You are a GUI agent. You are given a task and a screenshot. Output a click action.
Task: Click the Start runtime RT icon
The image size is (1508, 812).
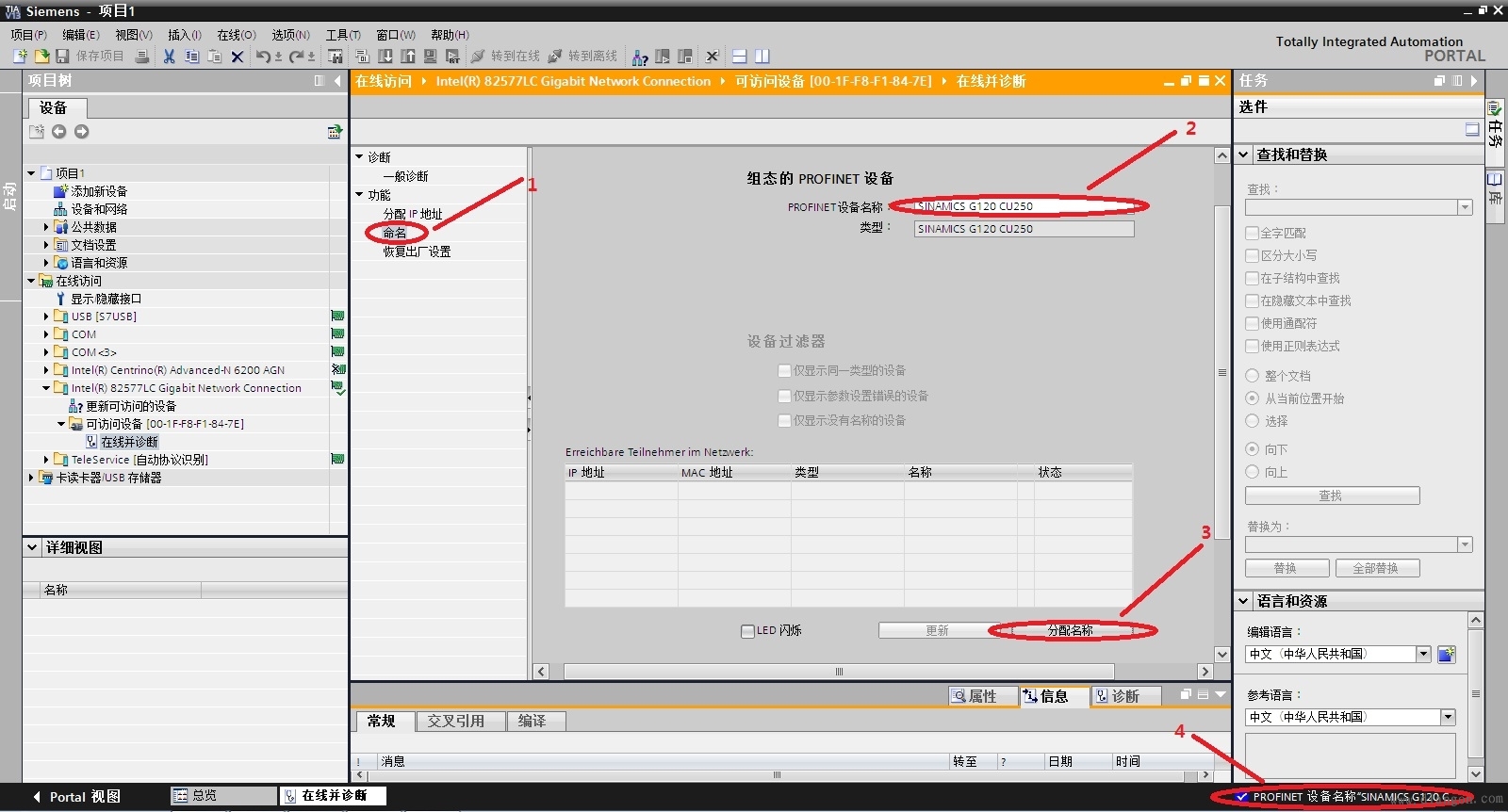[452, 57]
